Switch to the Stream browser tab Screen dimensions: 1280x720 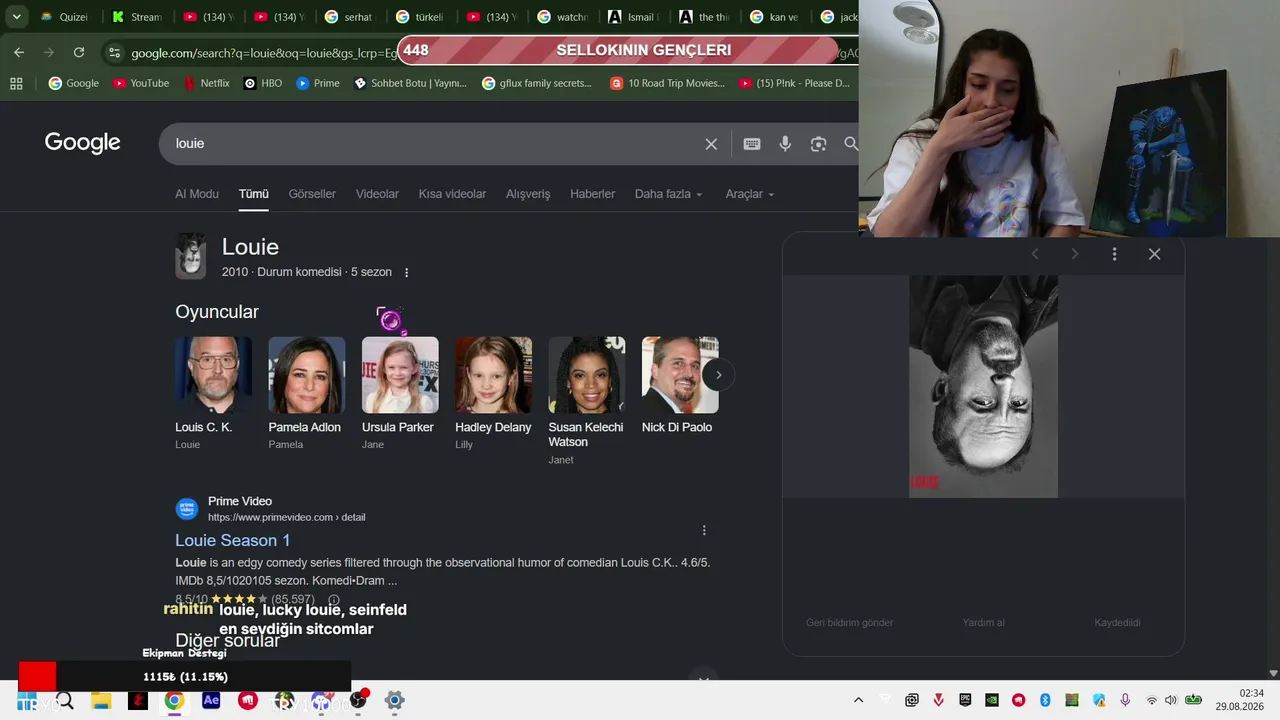tap(136, 17)
